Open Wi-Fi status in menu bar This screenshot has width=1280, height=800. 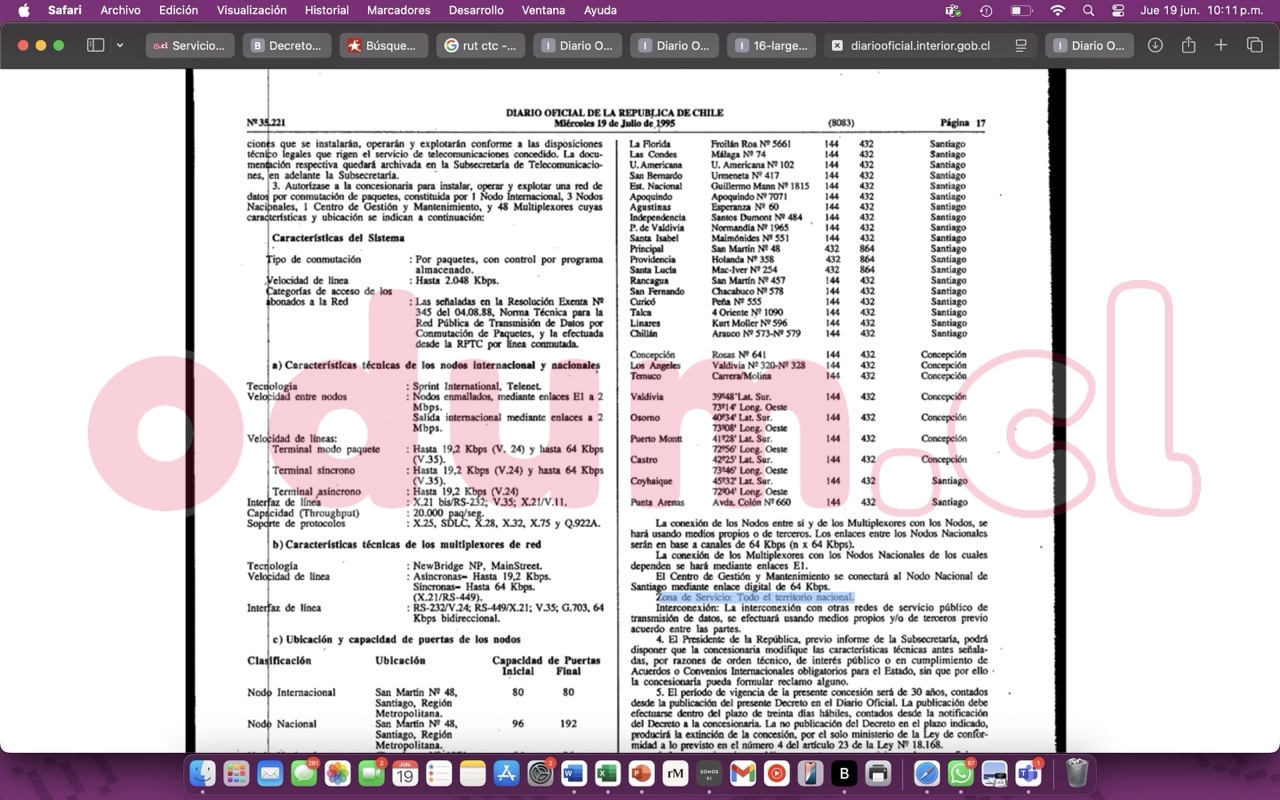click(1057, 10)
